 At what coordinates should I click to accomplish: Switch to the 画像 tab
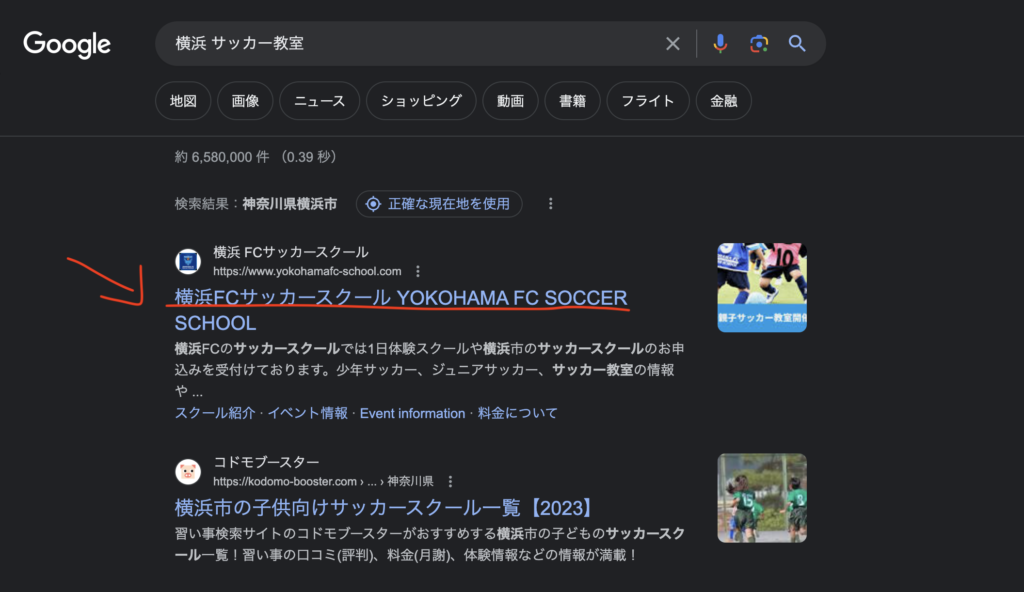coord(245,101)
